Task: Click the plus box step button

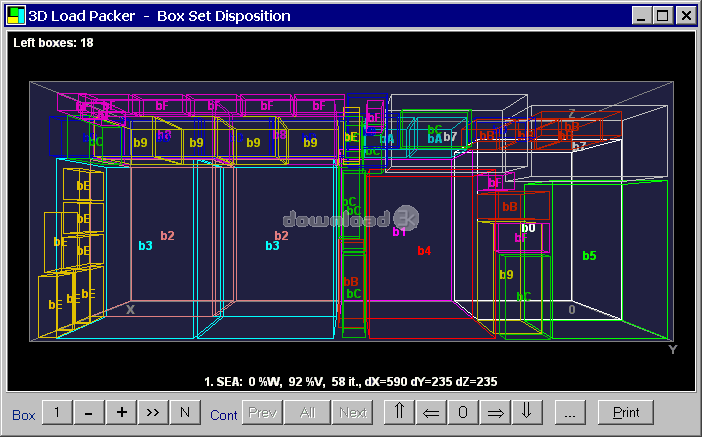Action: tap(121, 412)
